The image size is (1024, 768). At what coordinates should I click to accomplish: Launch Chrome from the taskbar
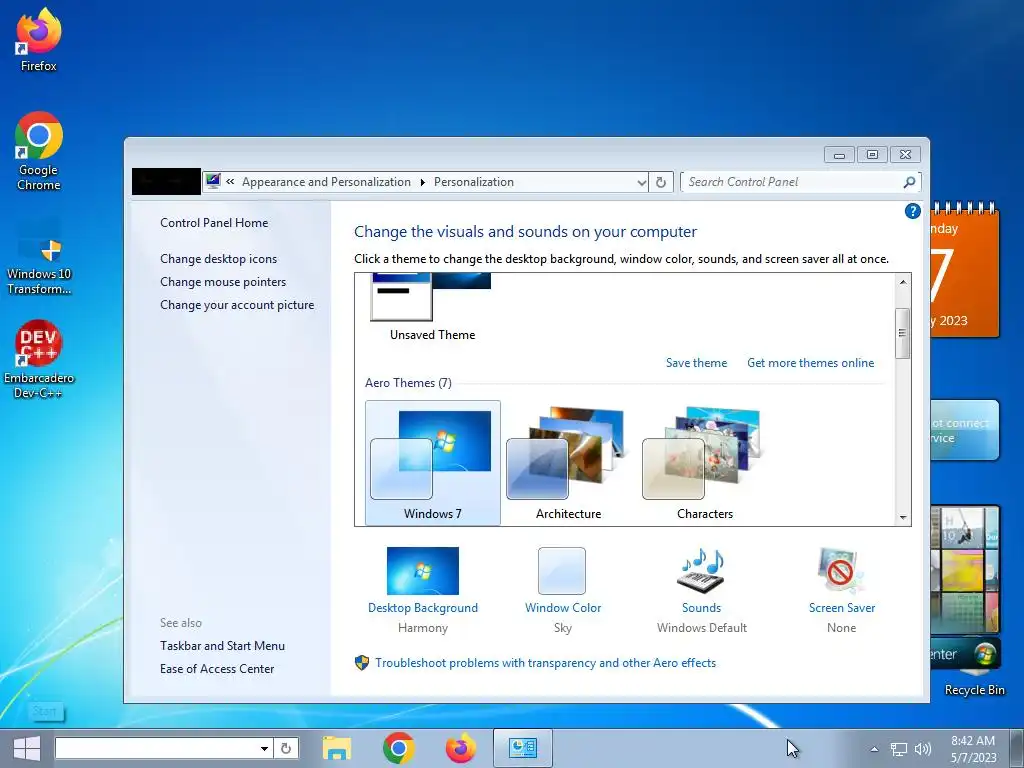(x=398, y=748)
